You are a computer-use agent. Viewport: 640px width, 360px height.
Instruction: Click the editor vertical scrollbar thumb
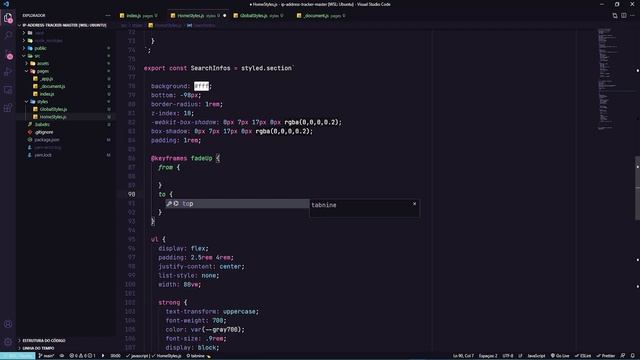coord(638,188)
